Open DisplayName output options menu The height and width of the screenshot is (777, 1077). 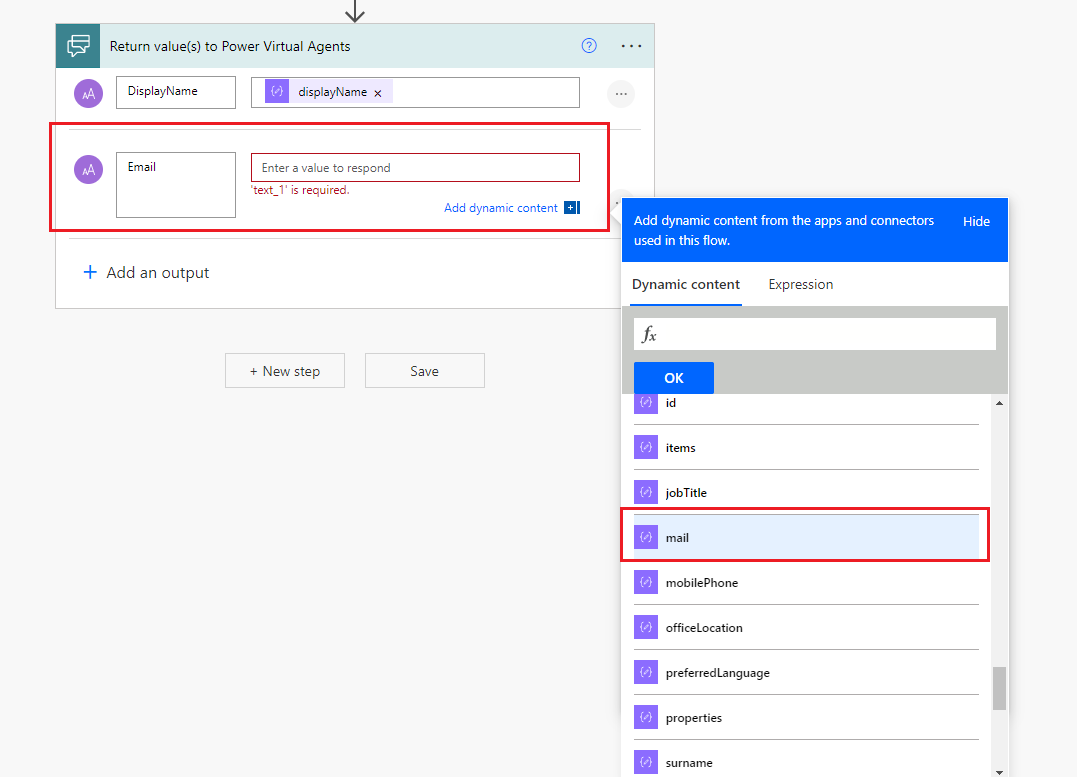621,94
